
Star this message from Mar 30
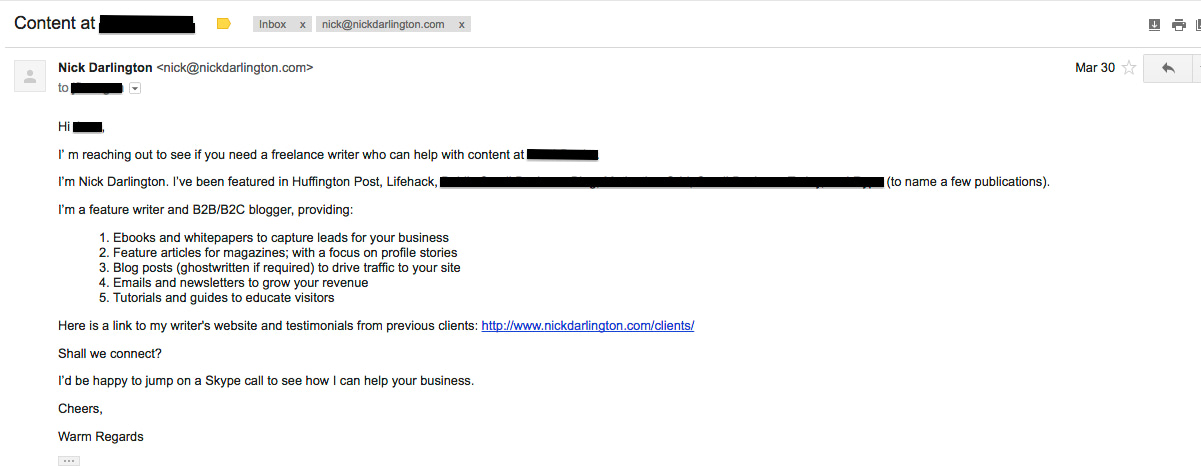pos(1129,68)
